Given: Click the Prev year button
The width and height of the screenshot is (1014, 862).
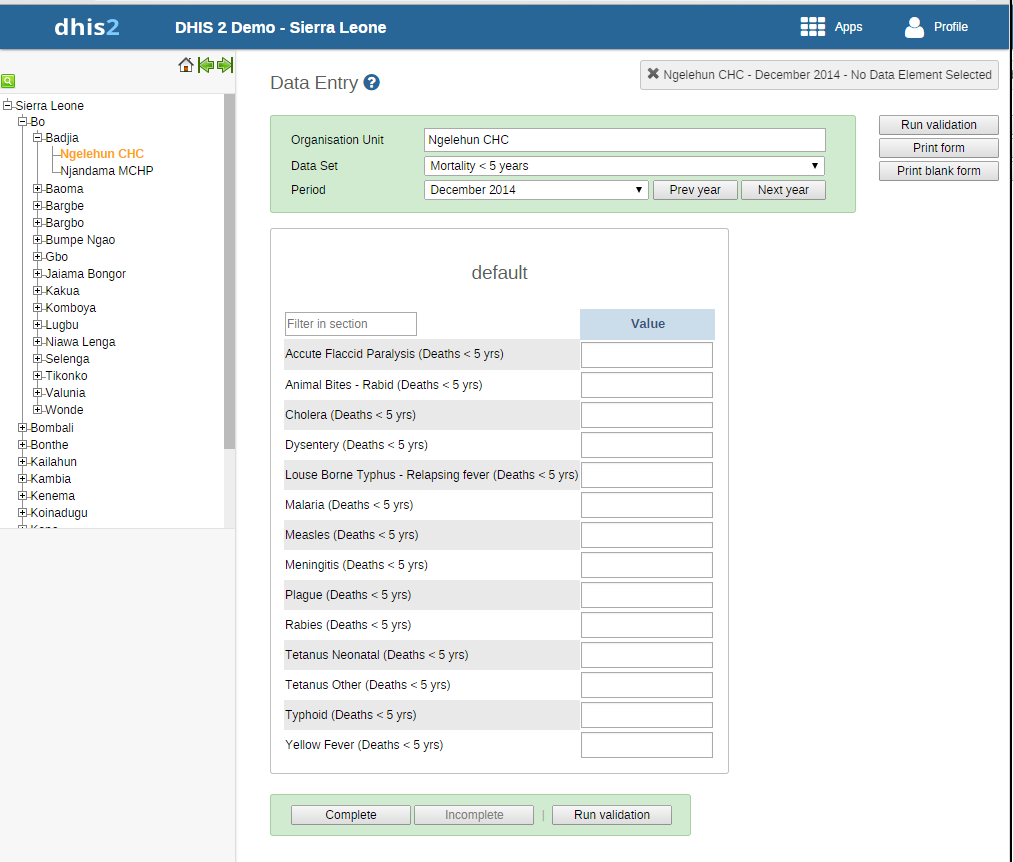Looking at the screenshot, I should coord(695,190).
